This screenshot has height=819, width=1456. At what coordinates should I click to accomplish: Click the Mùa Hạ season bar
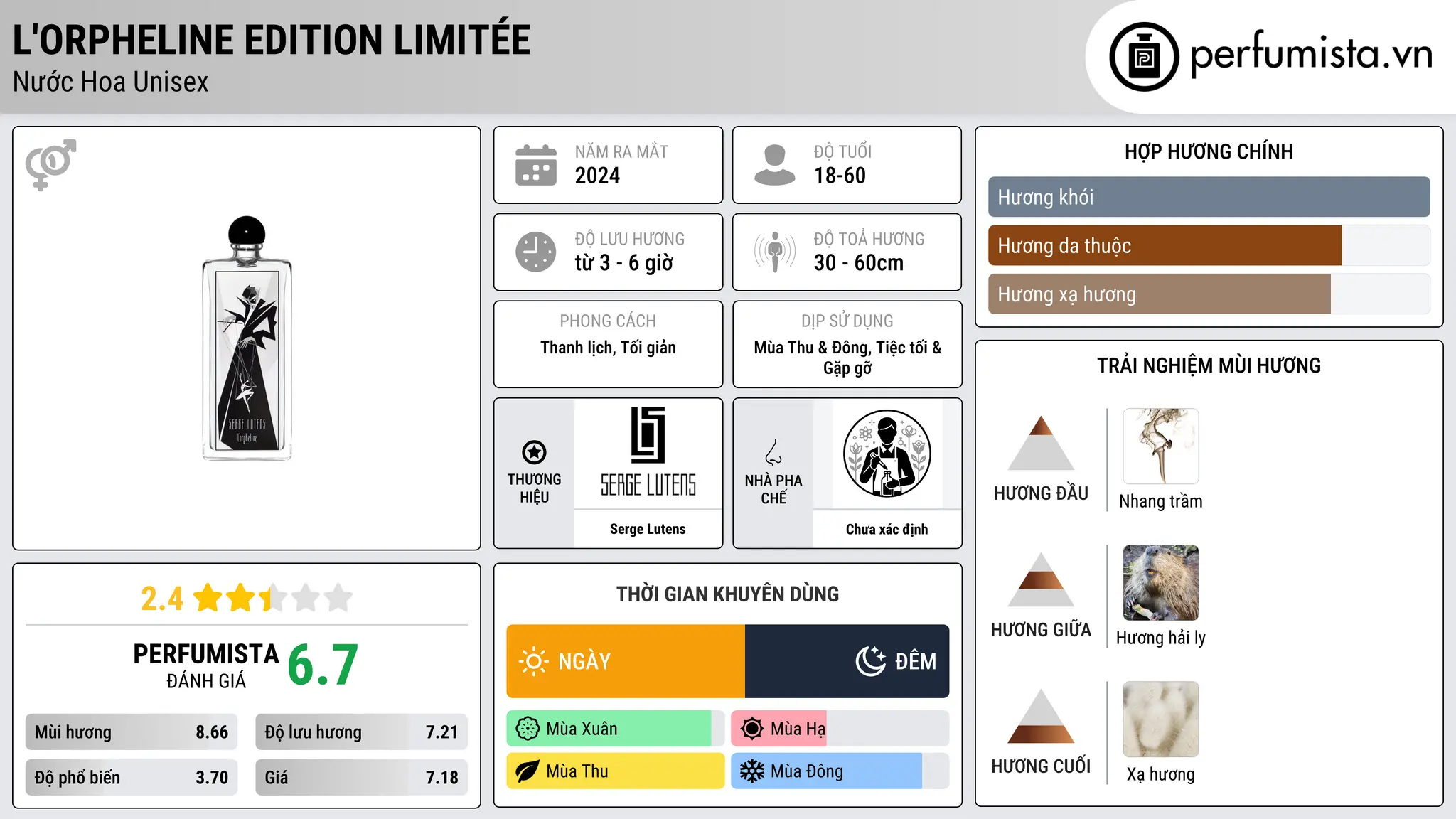tap(840, 729)
